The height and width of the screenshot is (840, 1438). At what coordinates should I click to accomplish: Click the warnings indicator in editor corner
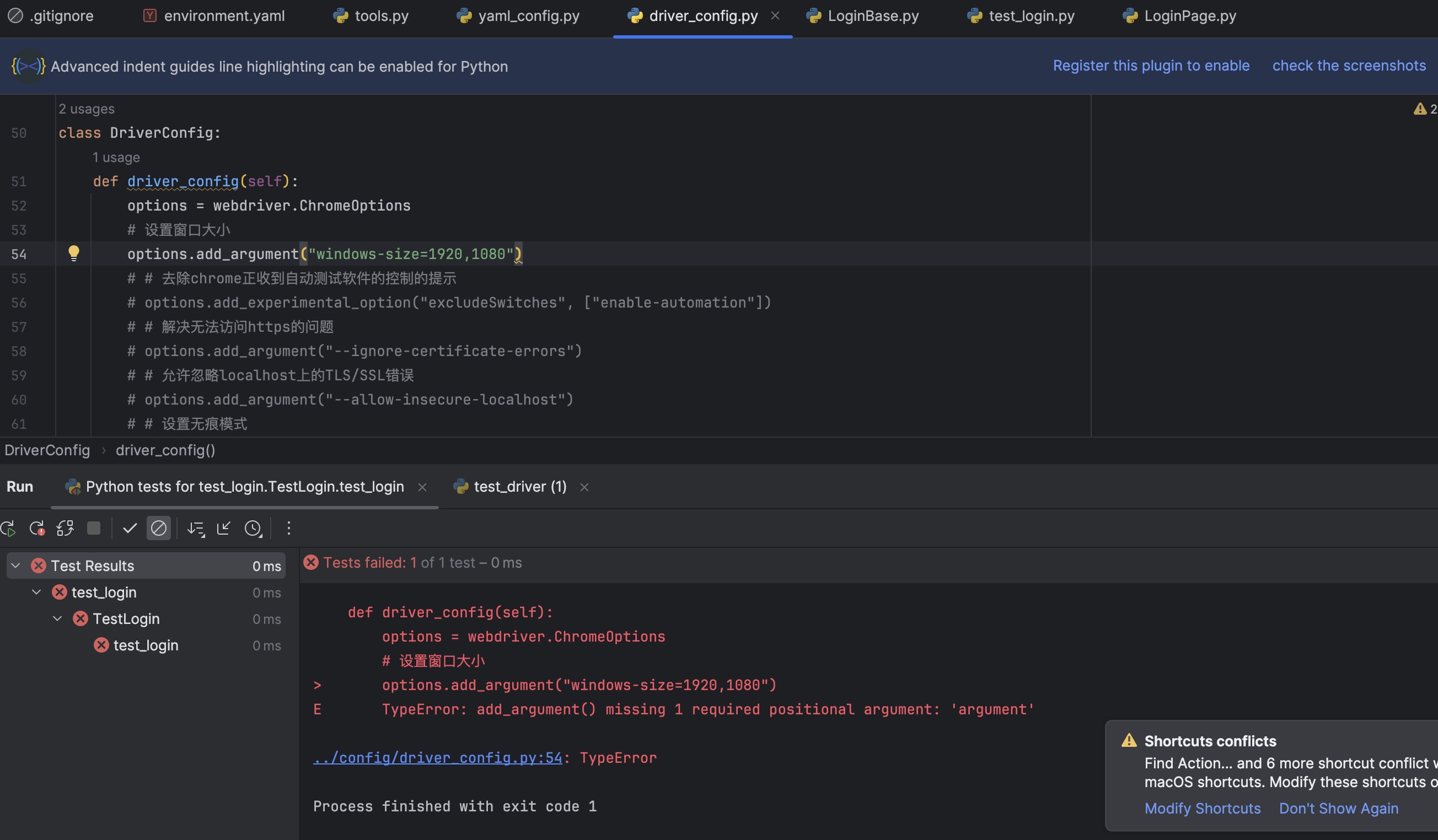point(1425,109)
